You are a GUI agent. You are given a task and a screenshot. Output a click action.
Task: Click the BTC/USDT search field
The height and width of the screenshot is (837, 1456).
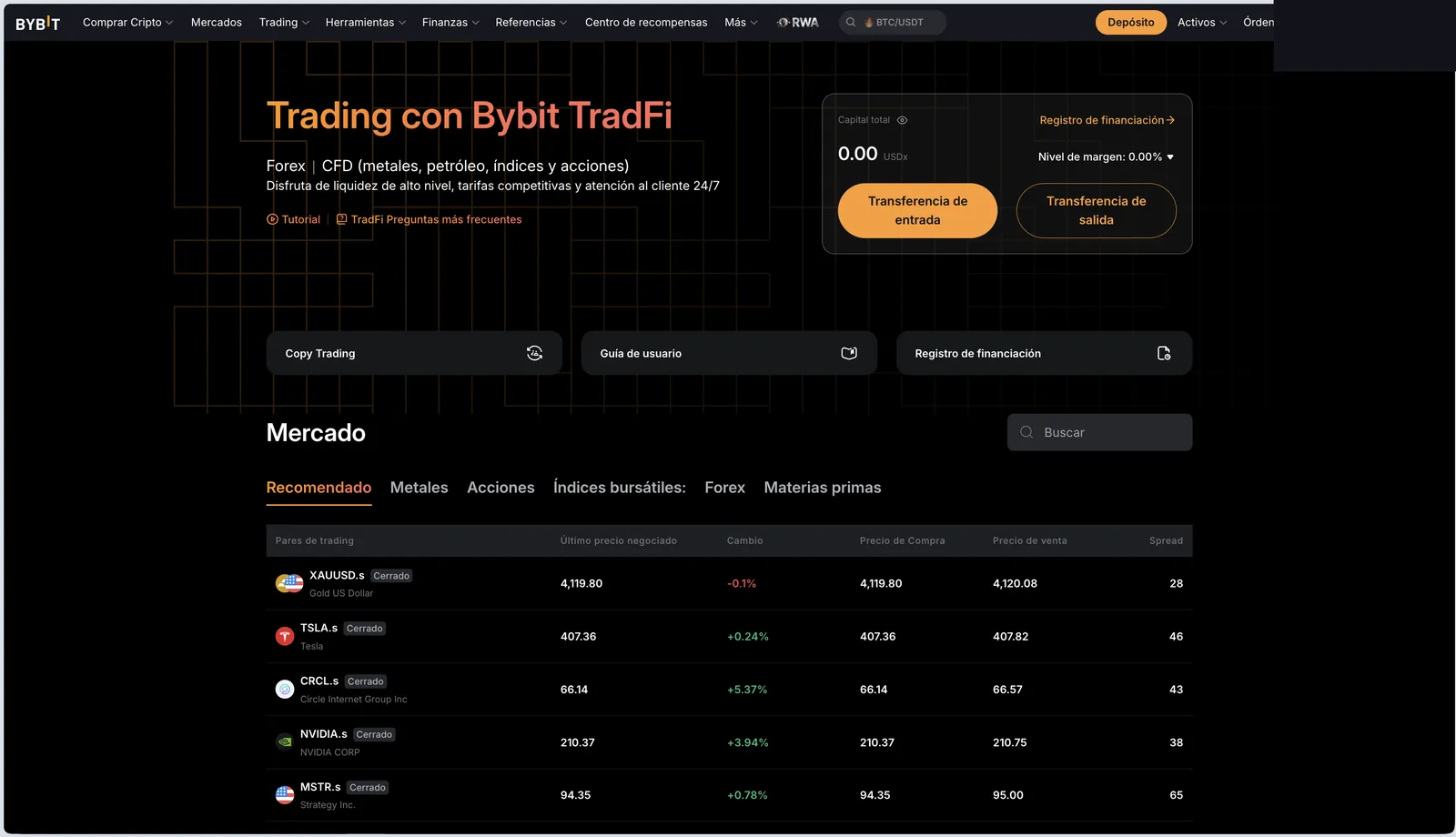pyautogui.click(x=892, y=23)
